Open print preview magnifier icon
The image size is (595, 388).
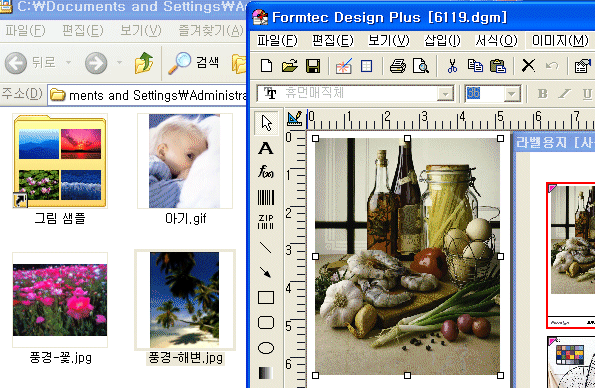coord(420,66)
